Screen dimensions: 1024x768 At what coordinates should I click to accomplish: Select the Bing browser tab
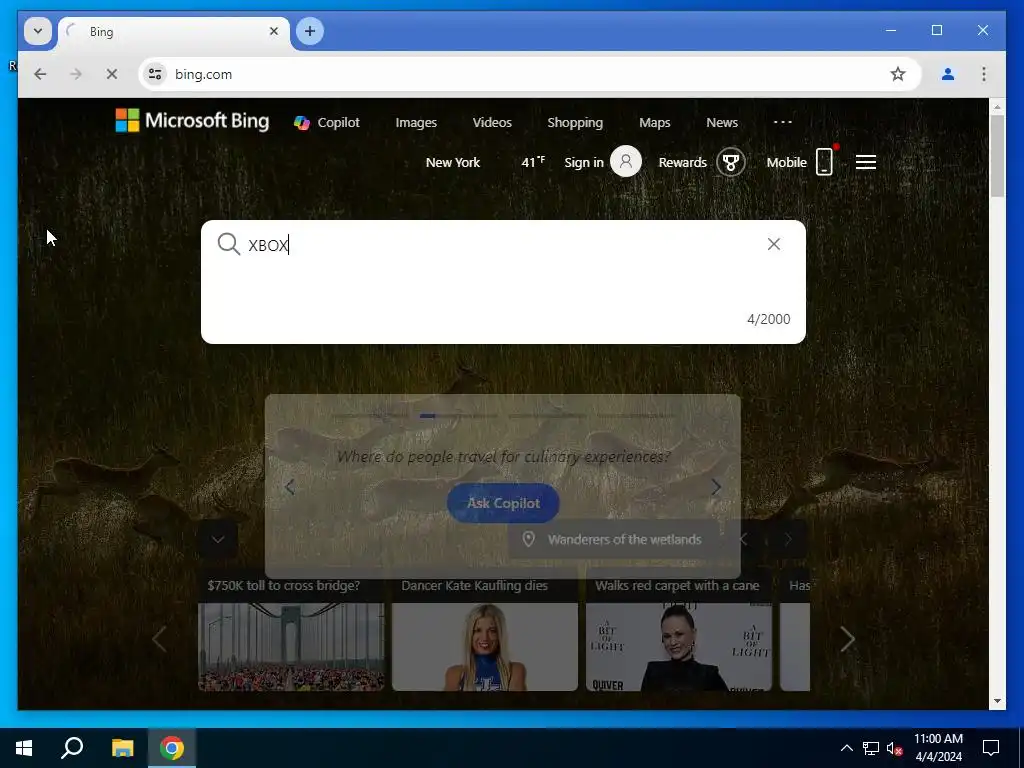[174, 32]
